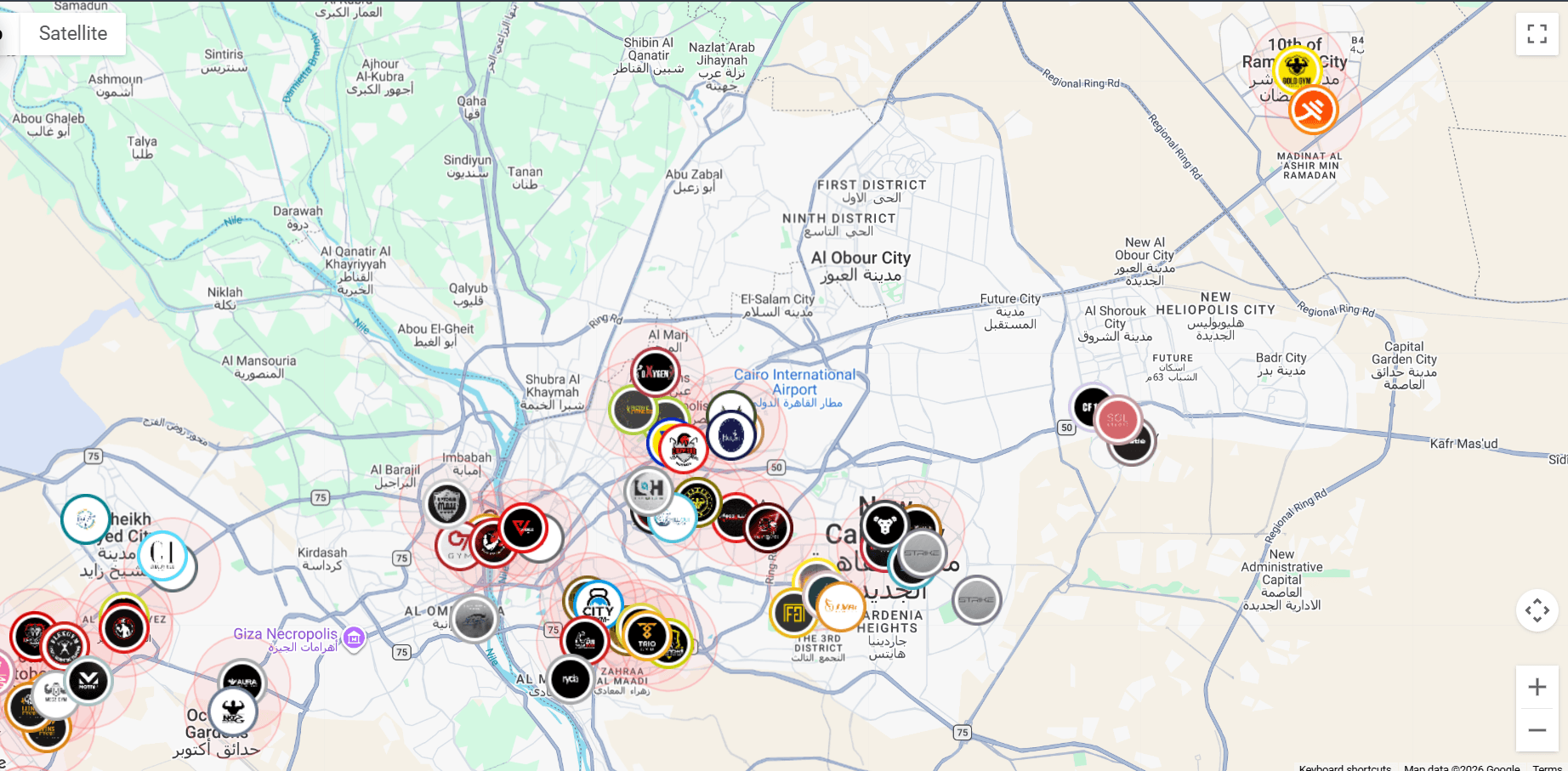Open the white lion-head gym marker
The height and width of the screenshot is (771, 1568).
pyautogui.click(x=884, y=525)
